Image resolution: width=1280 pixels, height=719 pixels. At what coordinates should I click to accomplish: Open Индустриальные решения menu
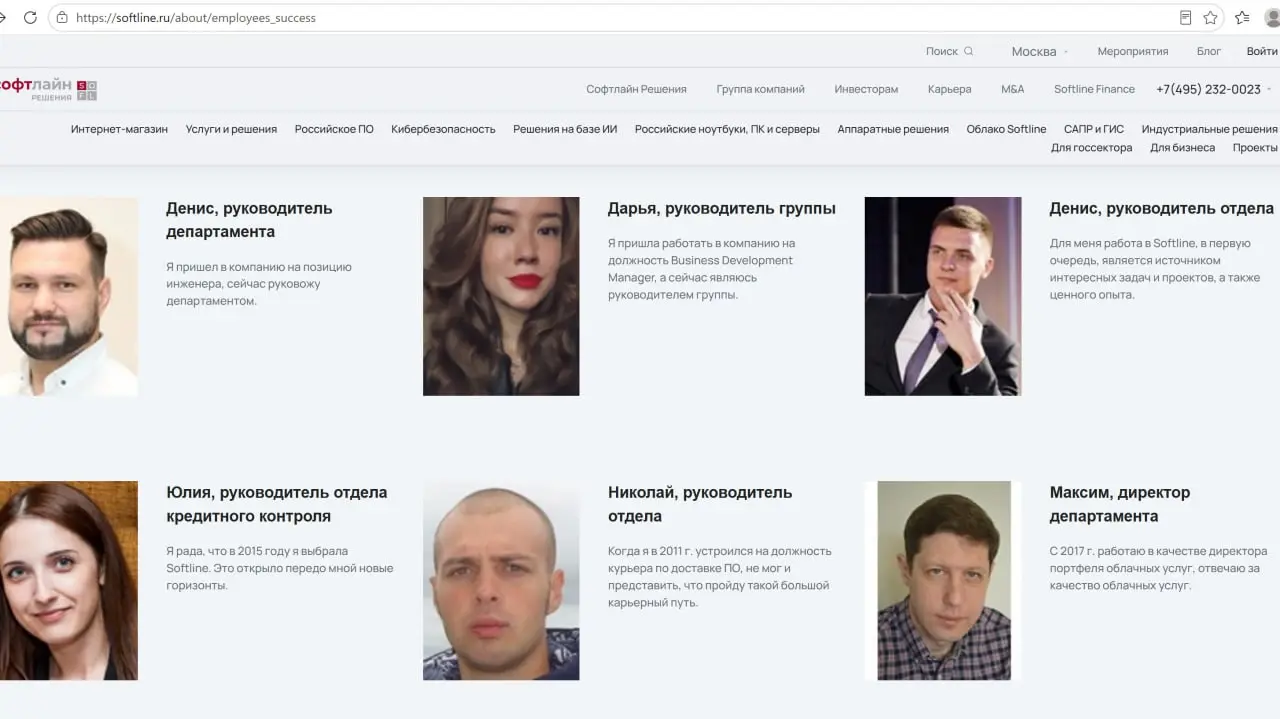[x=1209, y=129]
